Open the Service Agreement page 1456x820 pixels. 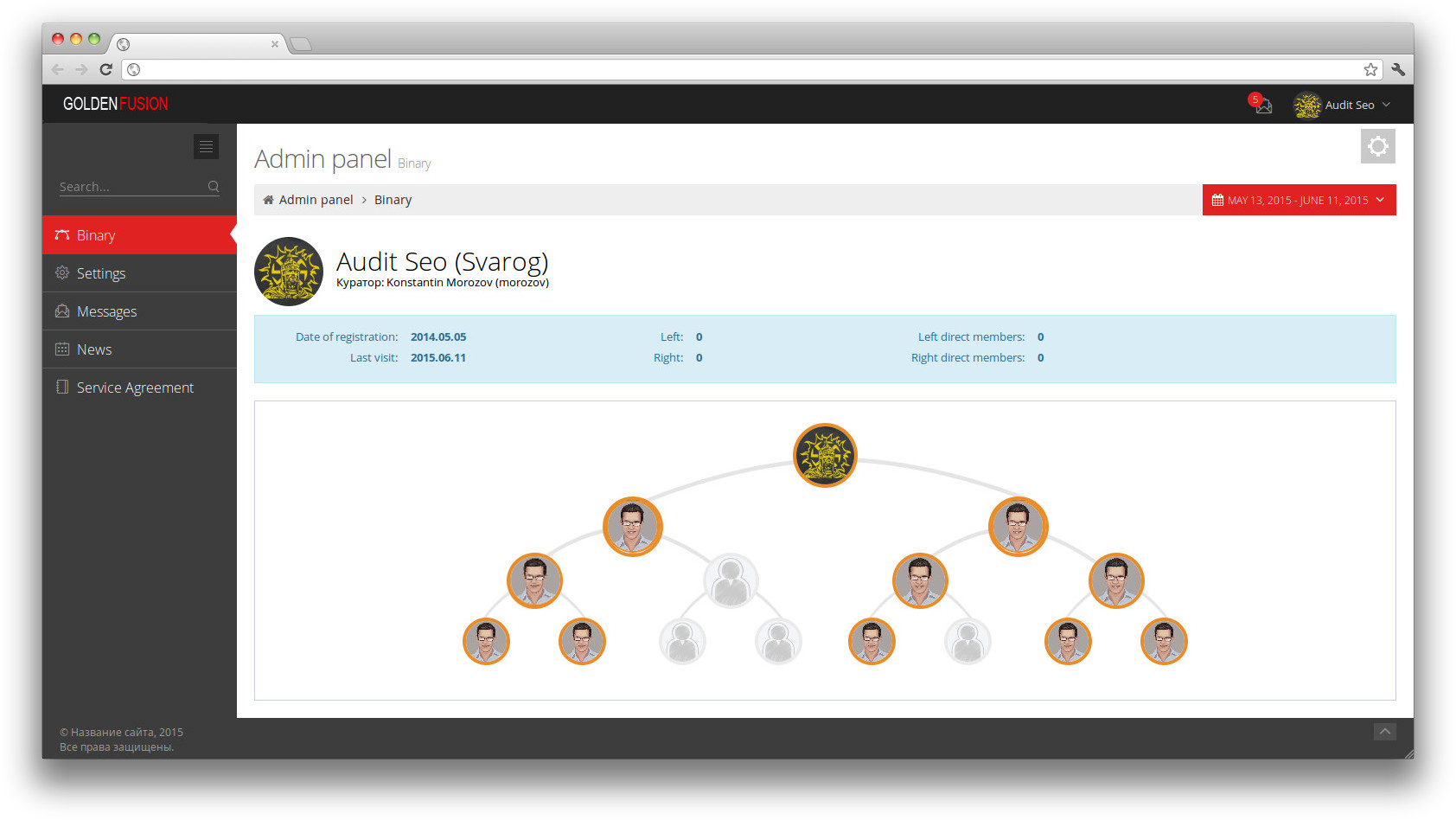pos(135,388)
